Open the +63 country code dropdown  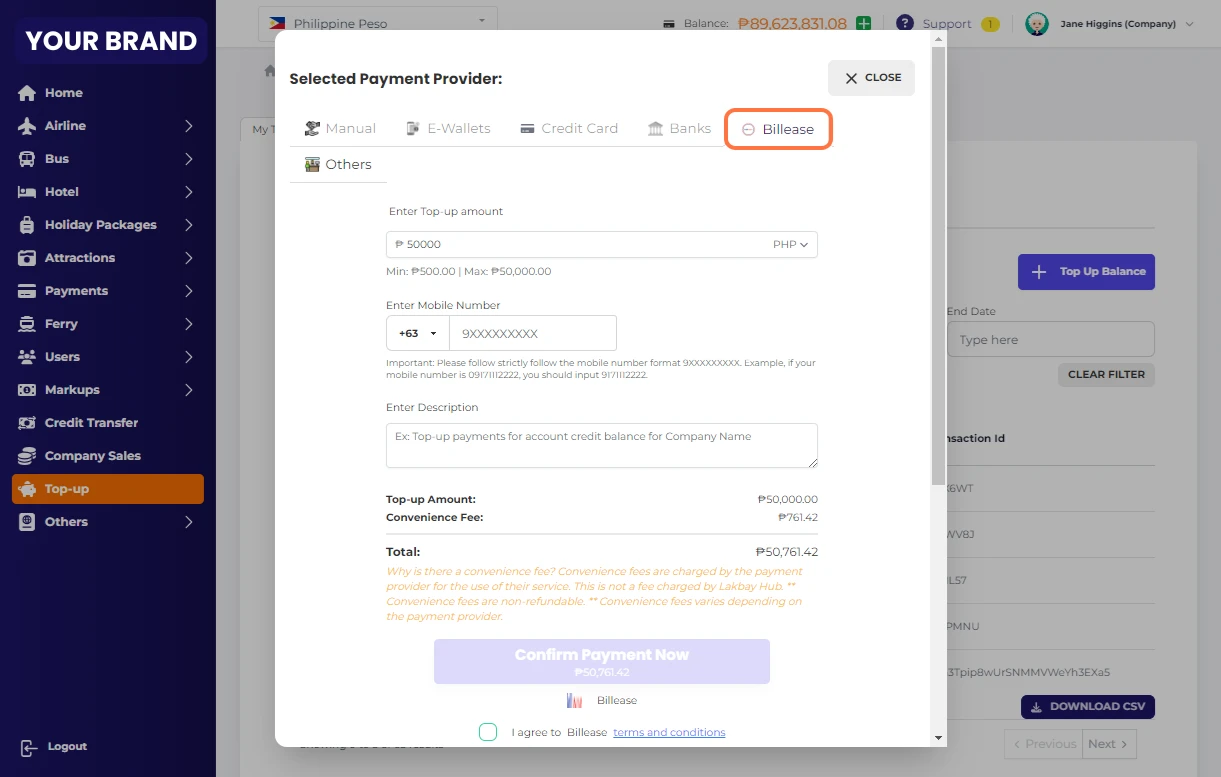[418, 333]
